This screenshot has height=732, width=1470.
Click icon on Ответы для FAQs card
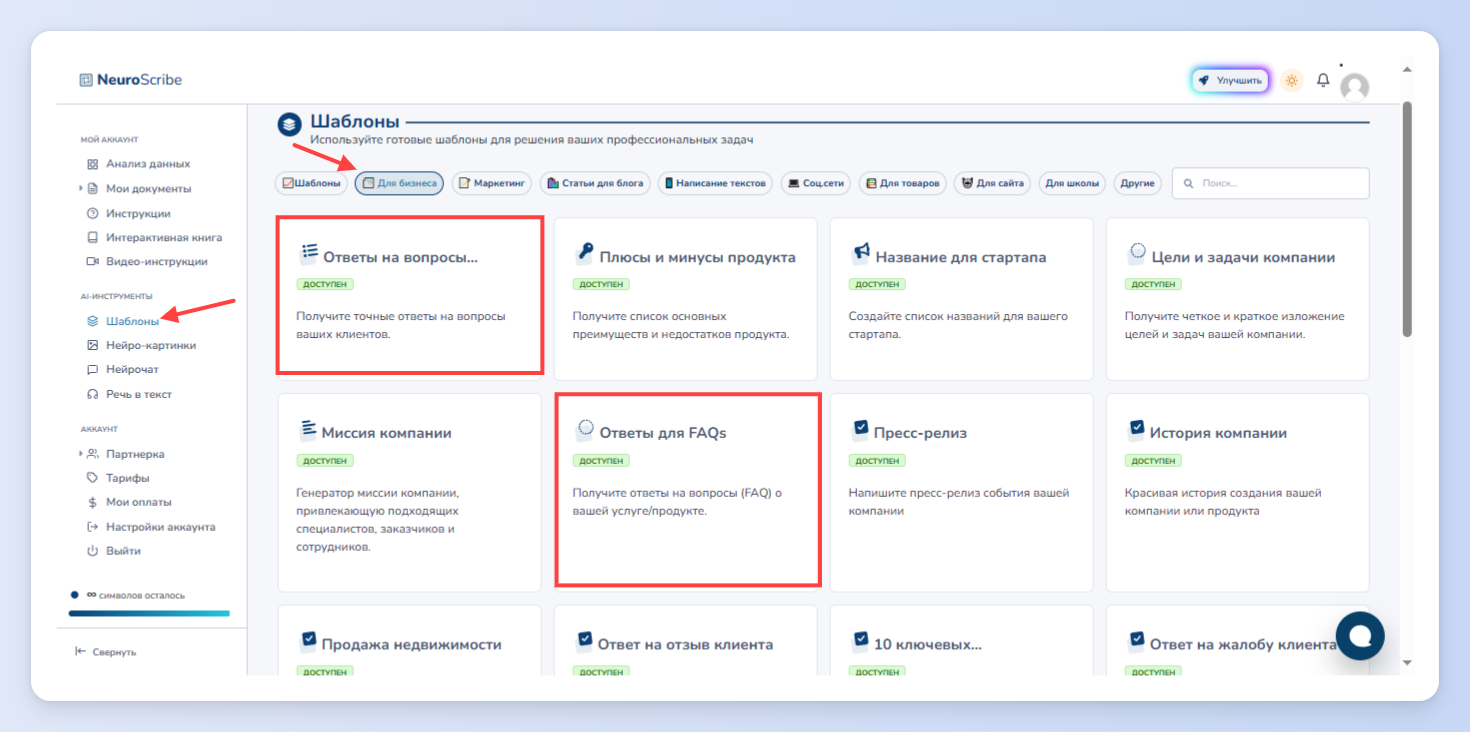click(x=585, y=429)
